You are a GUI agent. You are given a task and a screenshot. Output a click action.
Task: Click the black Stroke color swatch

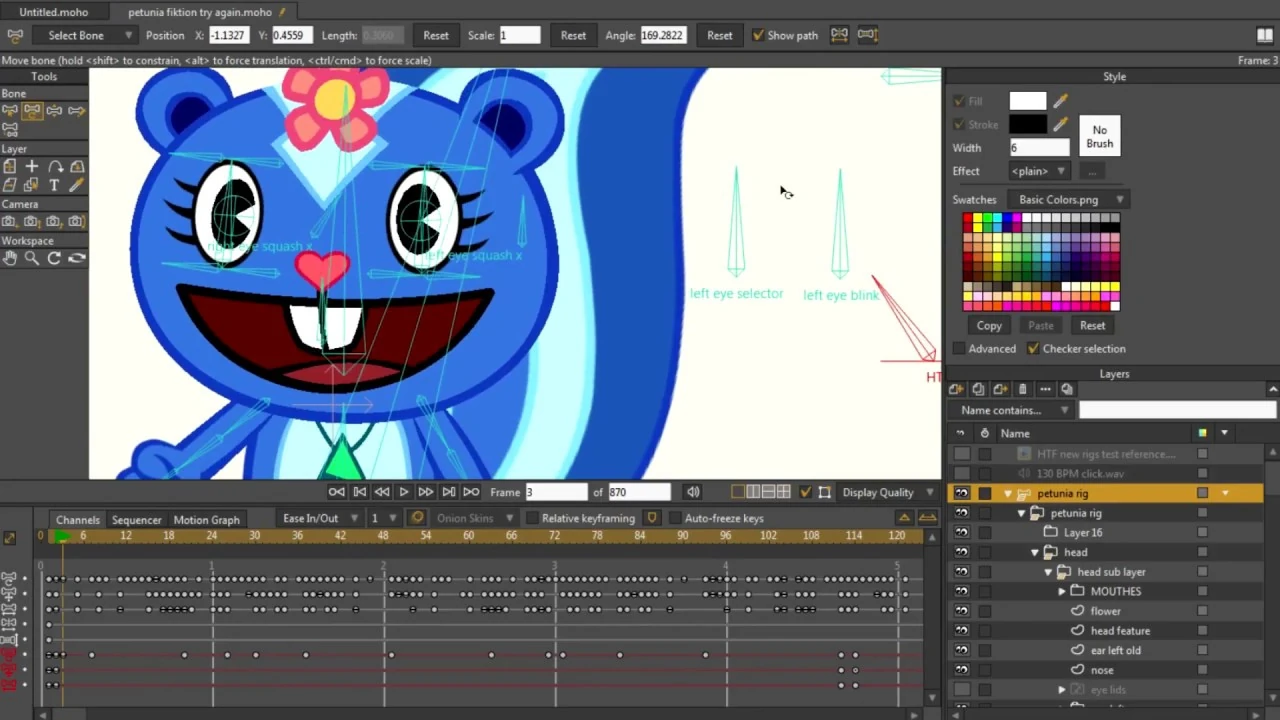[x=1027, y=124]
